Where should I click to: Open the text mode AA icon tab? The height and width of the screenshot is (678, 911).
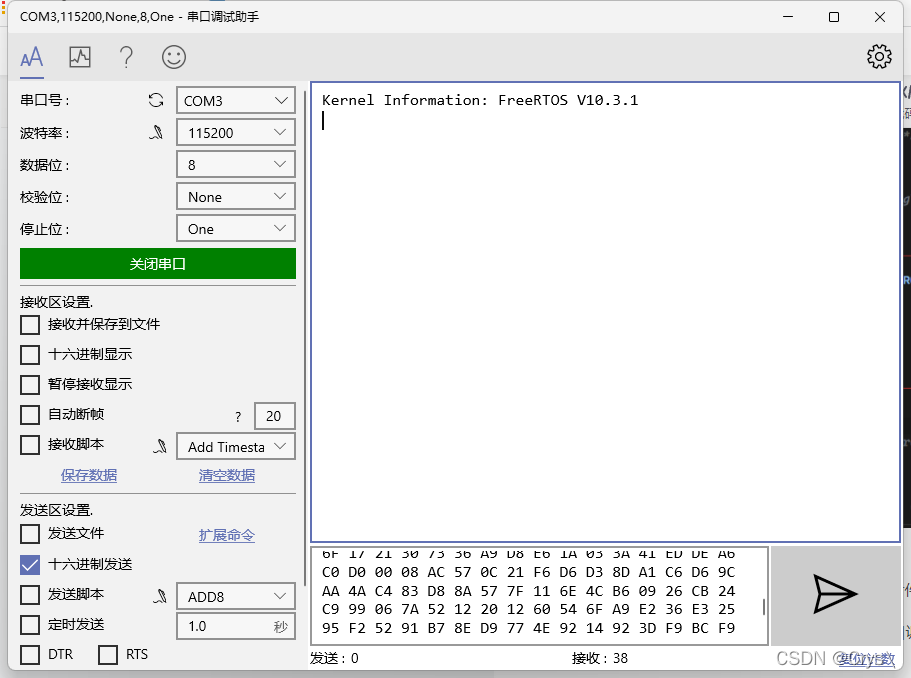[32, 58]
